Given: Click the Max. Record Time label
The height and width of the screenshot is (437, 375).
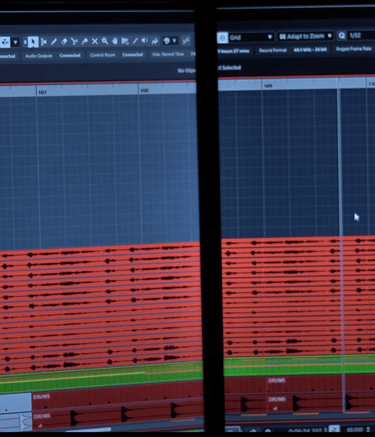Looking at the screenshot, I should coord(168,54).
